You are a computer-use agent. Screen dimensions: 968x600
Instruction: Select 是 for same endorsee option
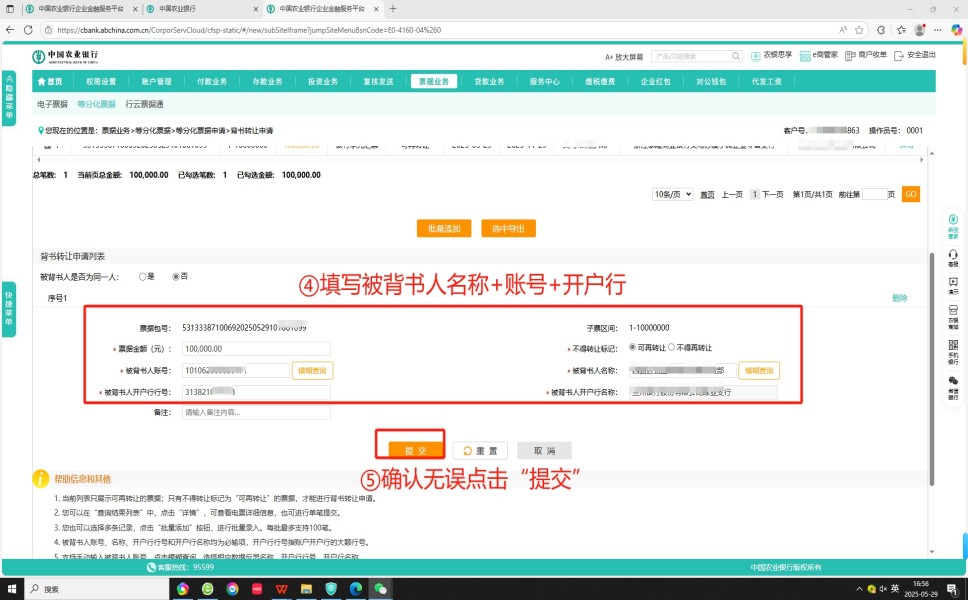tap(143, 277)
